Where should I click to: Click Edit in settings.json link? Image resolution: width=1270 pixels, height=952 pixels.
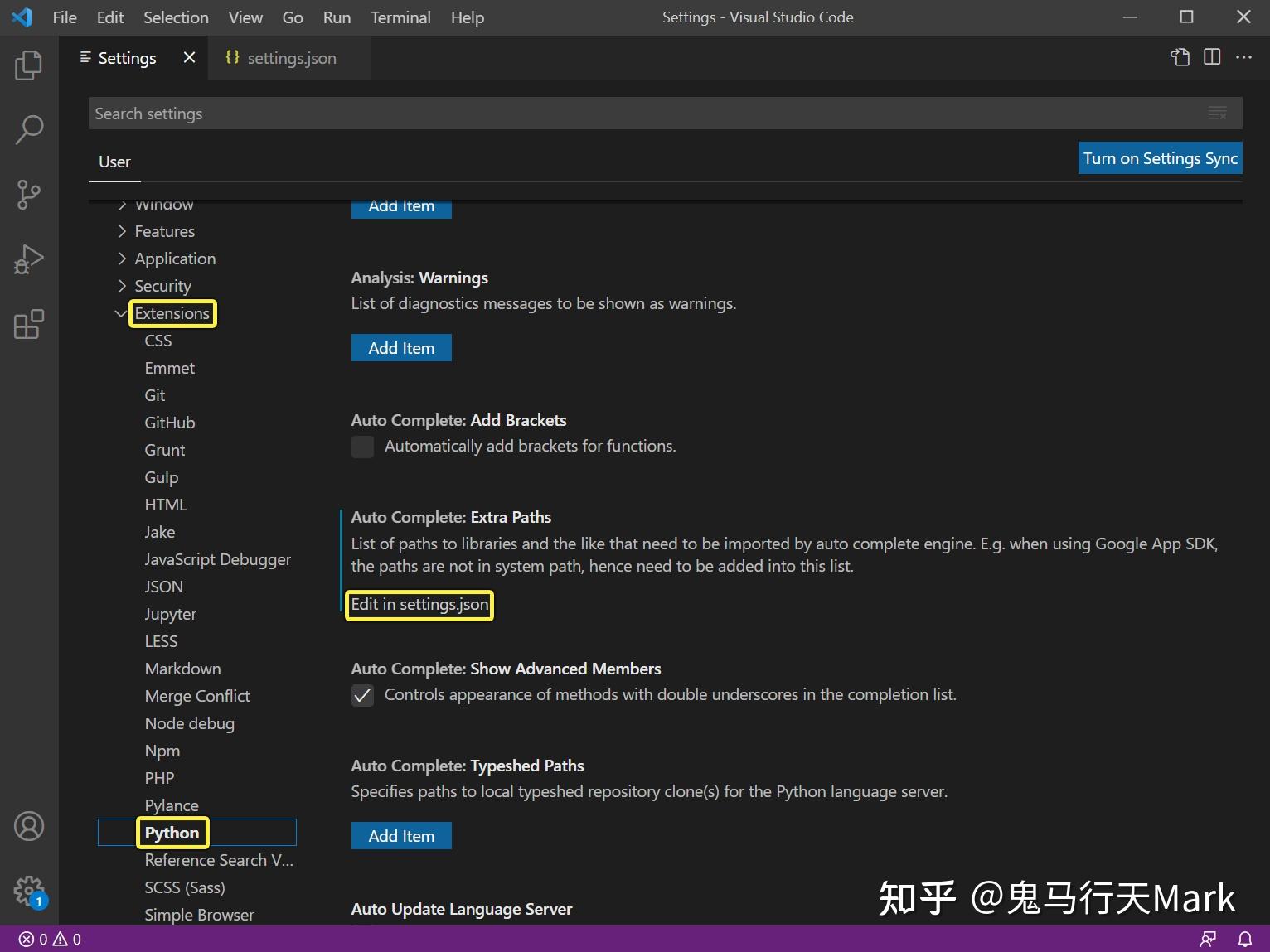pyautogui.click(x=419, y=605)
